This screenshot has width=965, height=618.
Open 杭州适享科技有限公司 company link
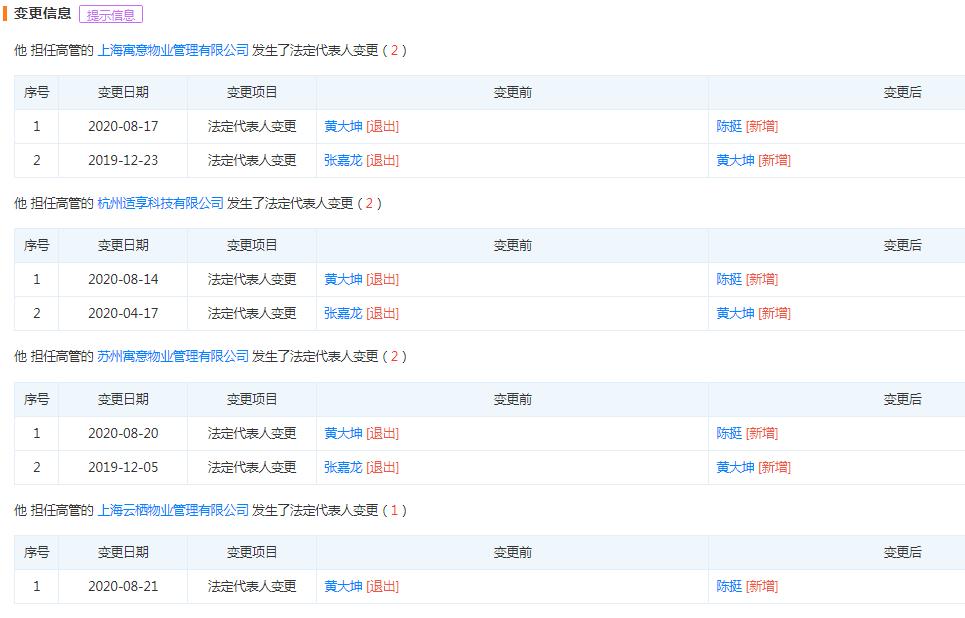(160, 203)
